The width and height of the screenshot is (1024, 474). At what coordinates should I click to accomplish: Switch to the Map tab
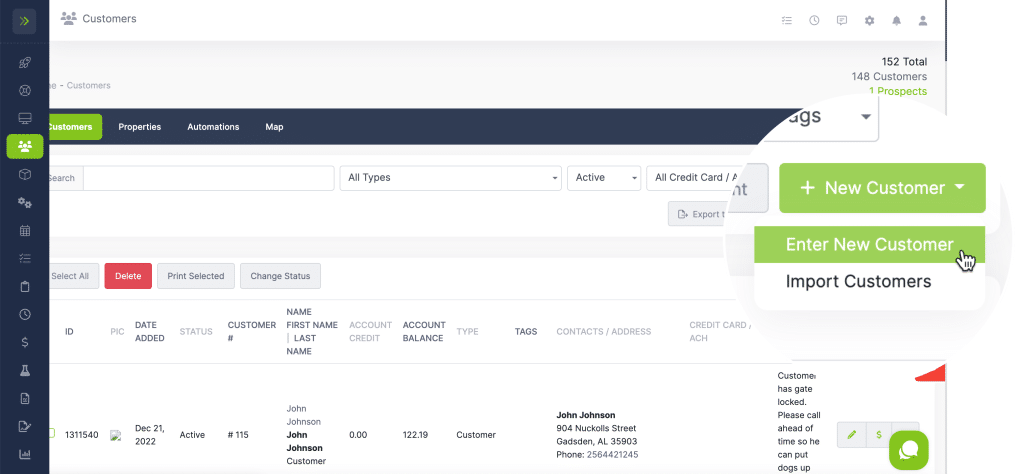274,127
